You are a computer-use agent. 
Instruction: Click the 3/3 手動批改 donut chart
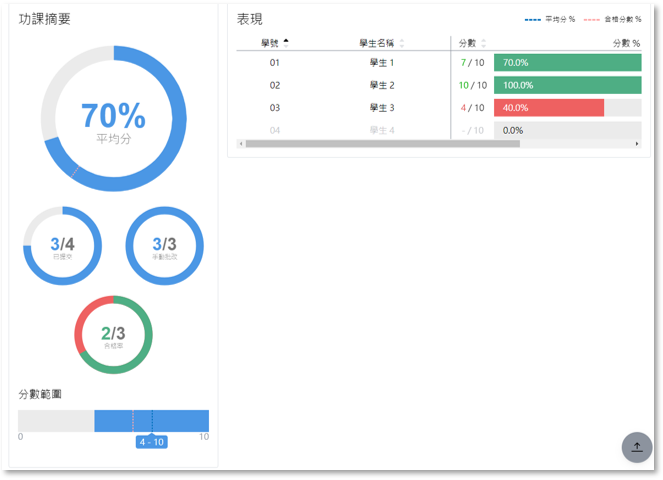164,246
